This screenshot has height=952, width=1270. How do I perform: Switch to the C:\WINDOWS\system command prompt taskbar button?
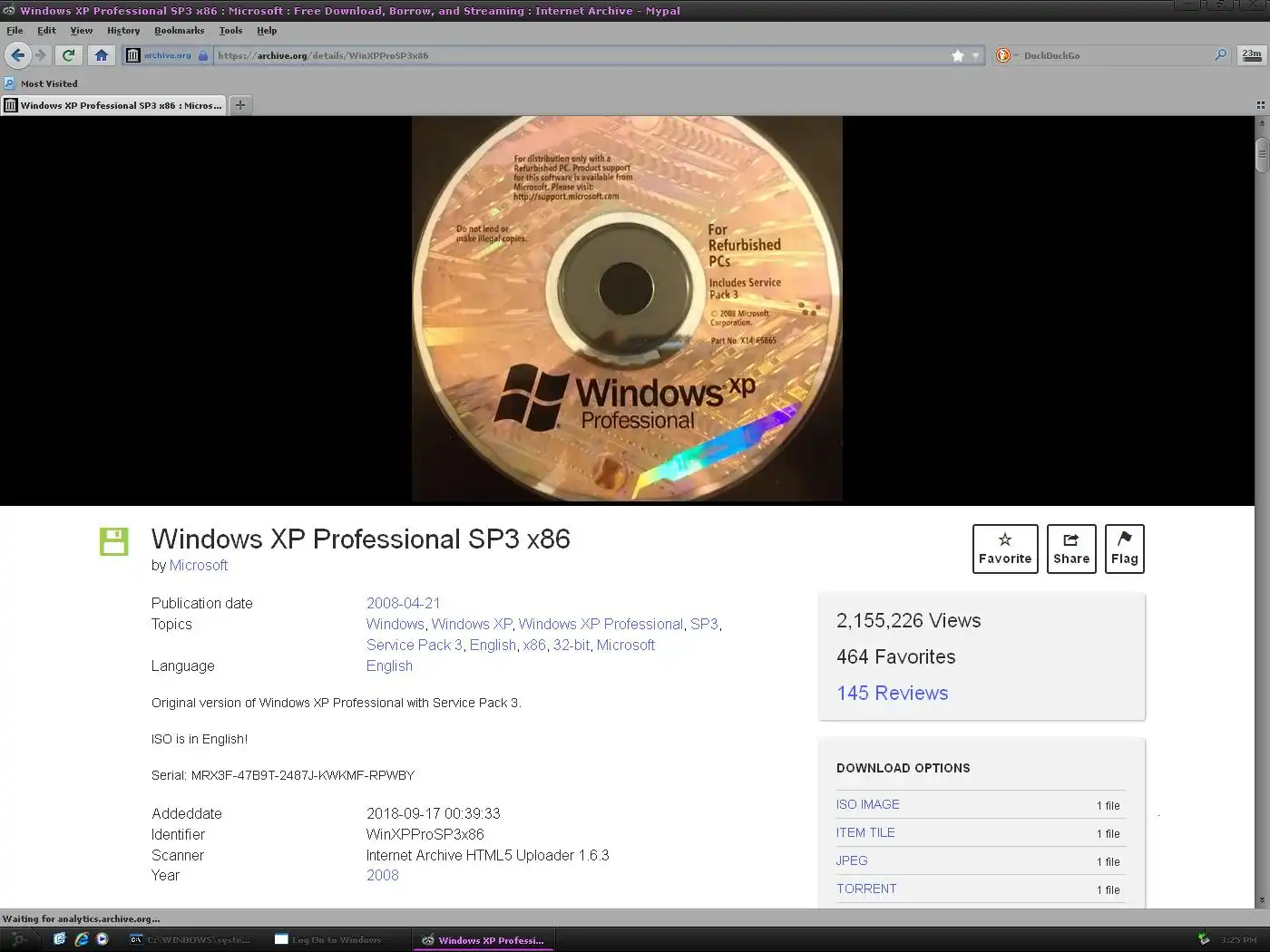[x=193, y=939]
